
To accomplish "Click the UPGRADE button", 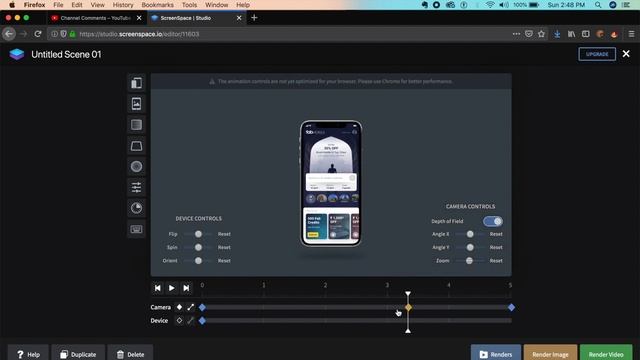I will (x=597, y=54).
